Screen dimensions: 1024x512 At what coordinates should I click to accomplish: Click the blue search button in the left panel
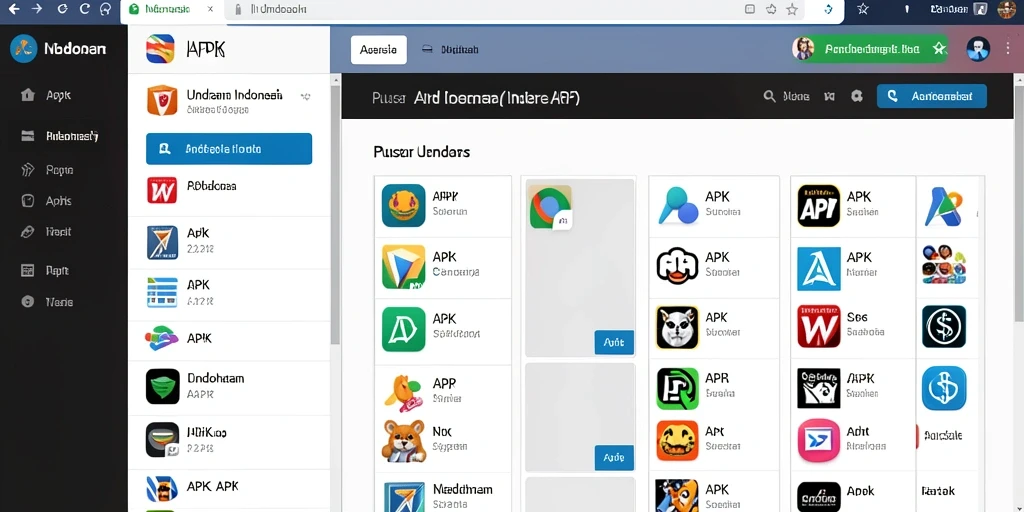pyautogui.click(x=229, y=149)
